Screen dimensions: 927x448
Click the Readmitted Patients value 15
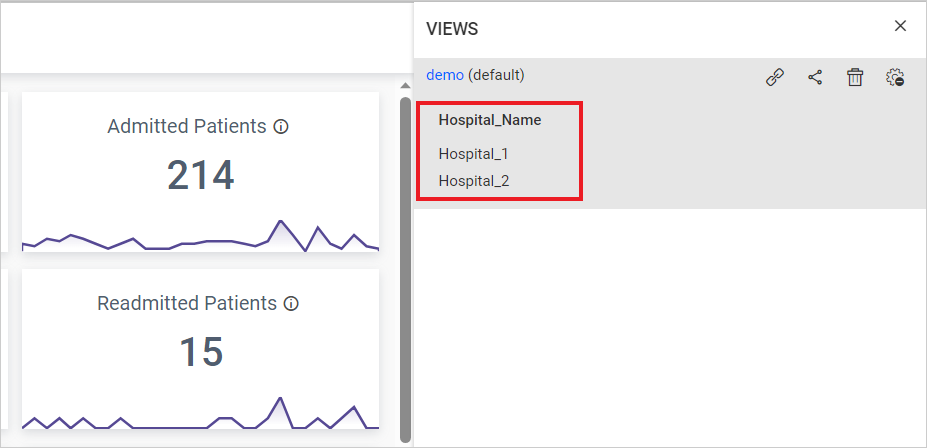(200, 352)
